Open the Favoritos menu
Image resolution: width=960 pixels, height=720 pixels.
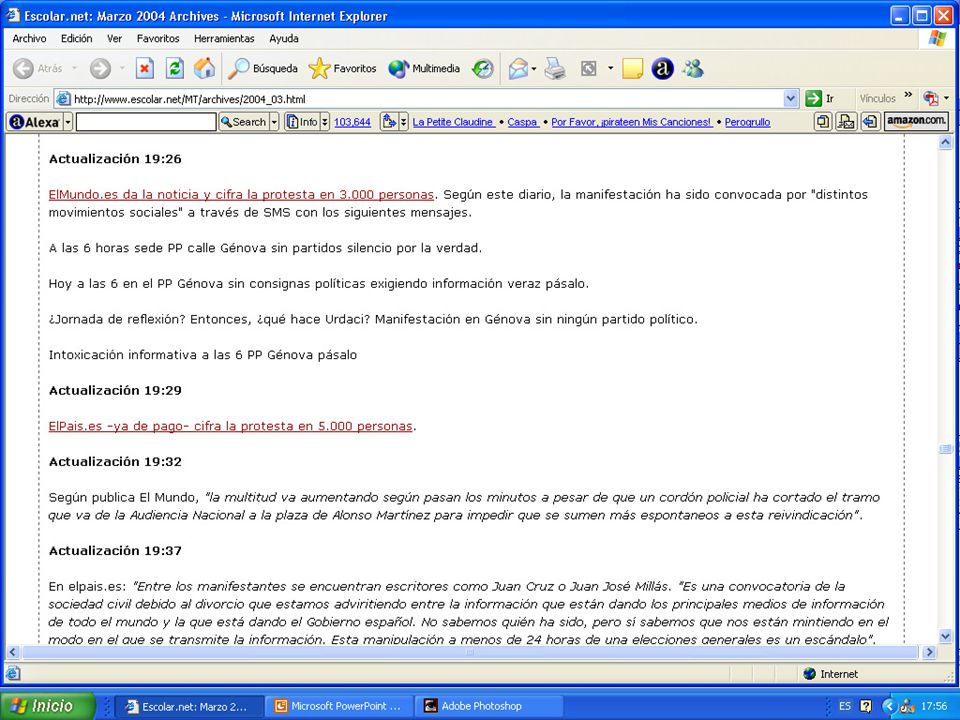point(158,39)
